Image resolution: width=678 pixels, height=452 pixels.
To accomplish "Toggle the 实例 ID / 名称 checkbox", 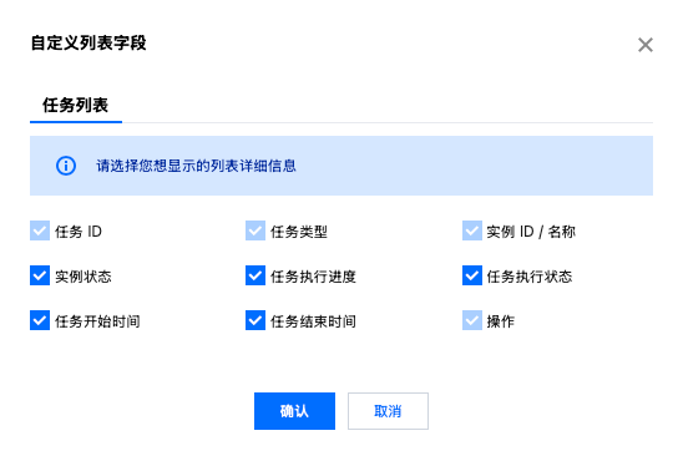I will [472, 231].
